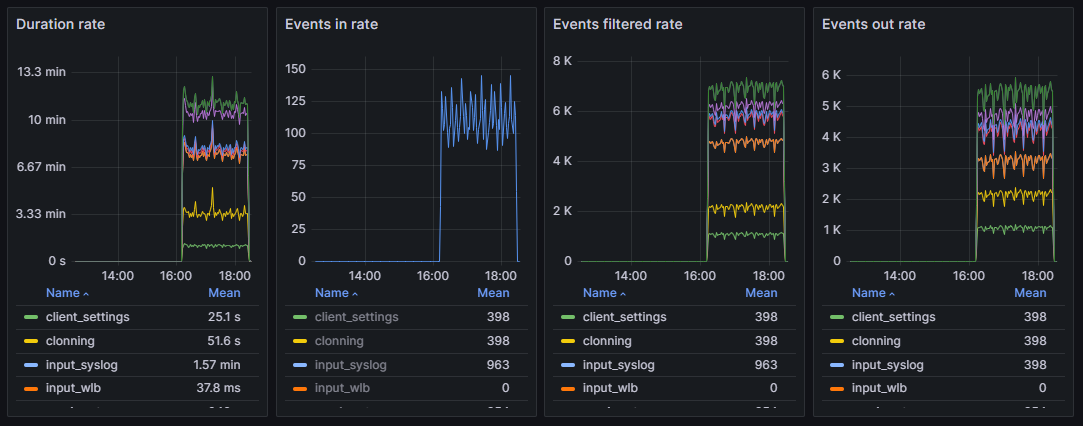Toggle clonning series in Events in rate legend
This screenshot has width=1083, height=426.
pos(339,341)
